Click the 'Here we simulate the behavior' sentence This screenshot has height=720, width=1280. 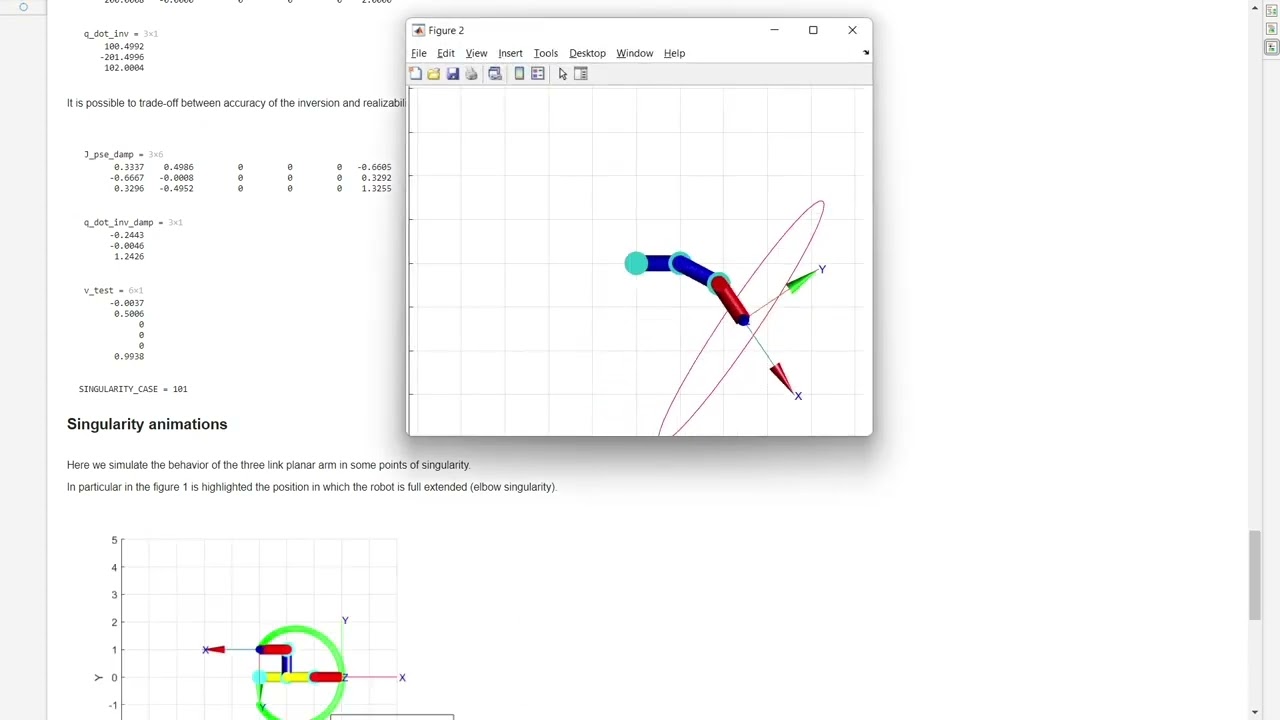(x=268, y=465)
